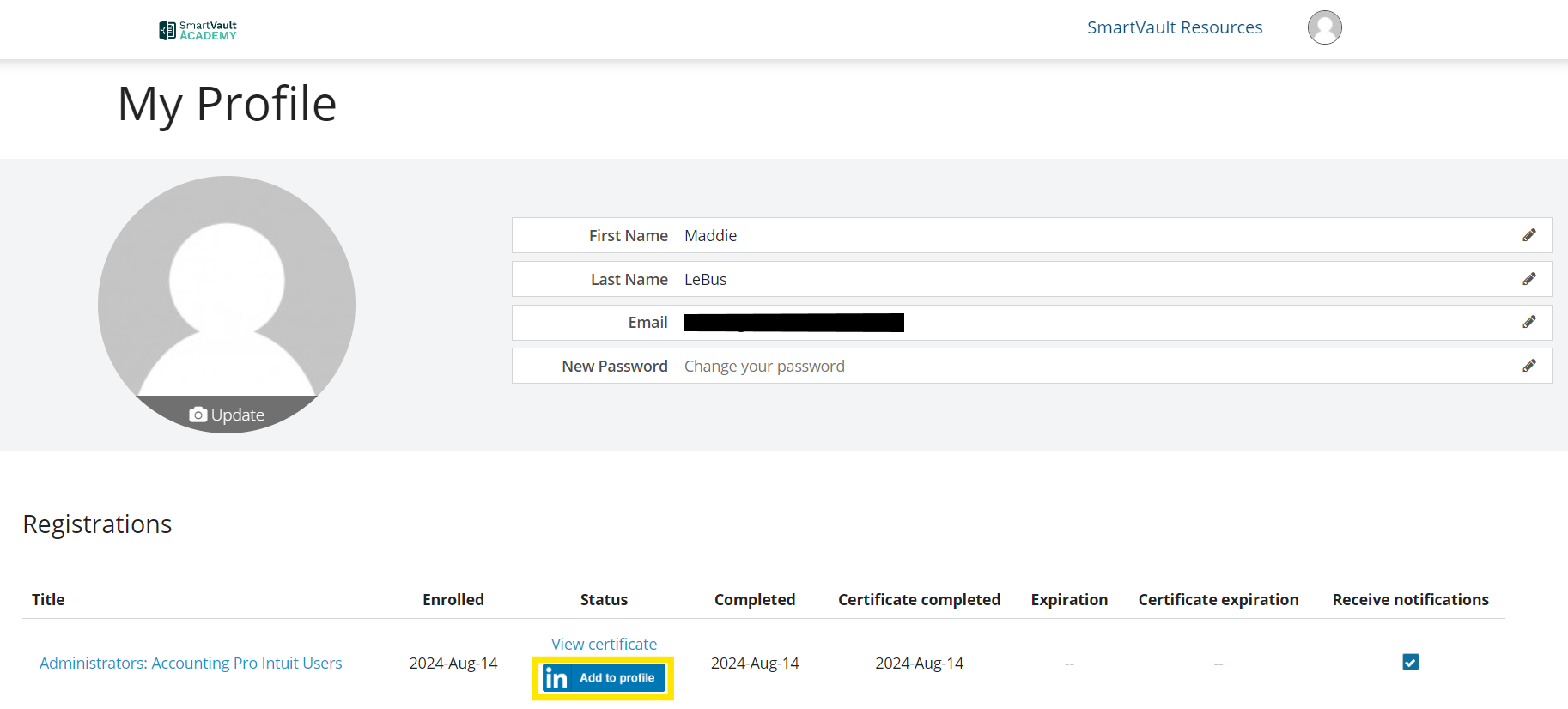Click the enrolled date 2024-Aug-14
Viewport: 1568px width, 709px height.
[x=453, y=663]
